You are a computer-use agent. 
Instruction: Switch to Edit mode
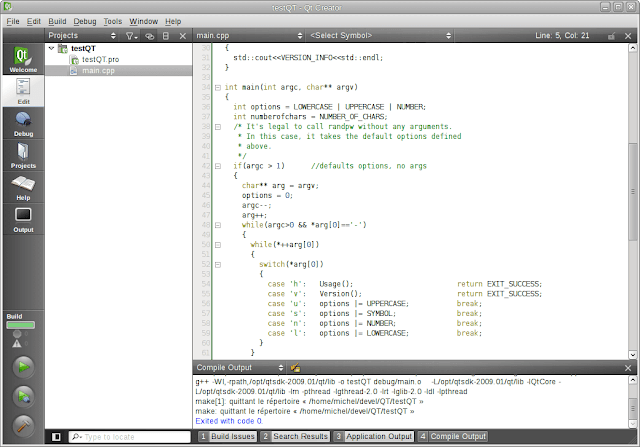[x=23, y=91]
